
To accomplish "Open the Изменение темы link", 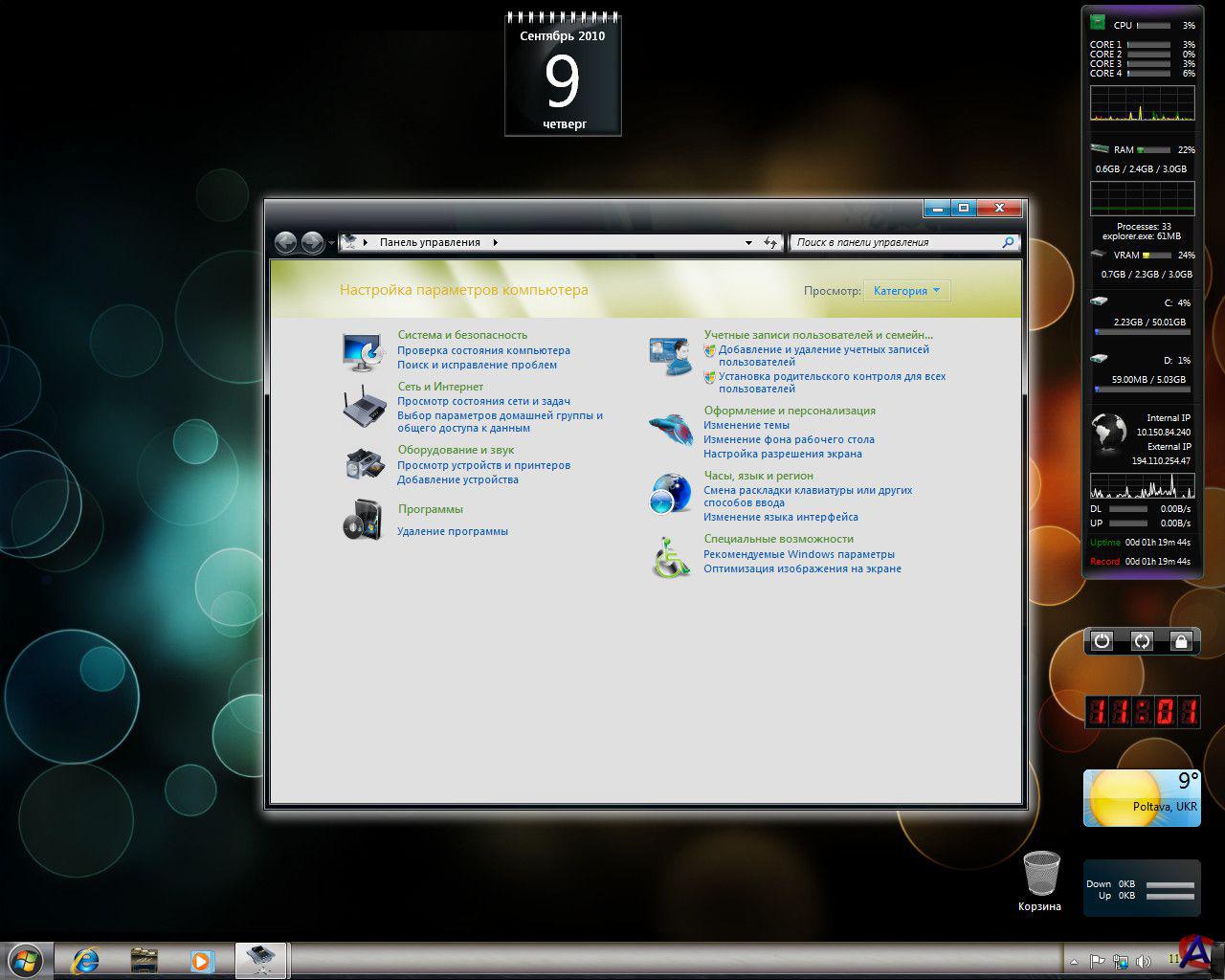I will pyautogui.click(x=746, y=425).
